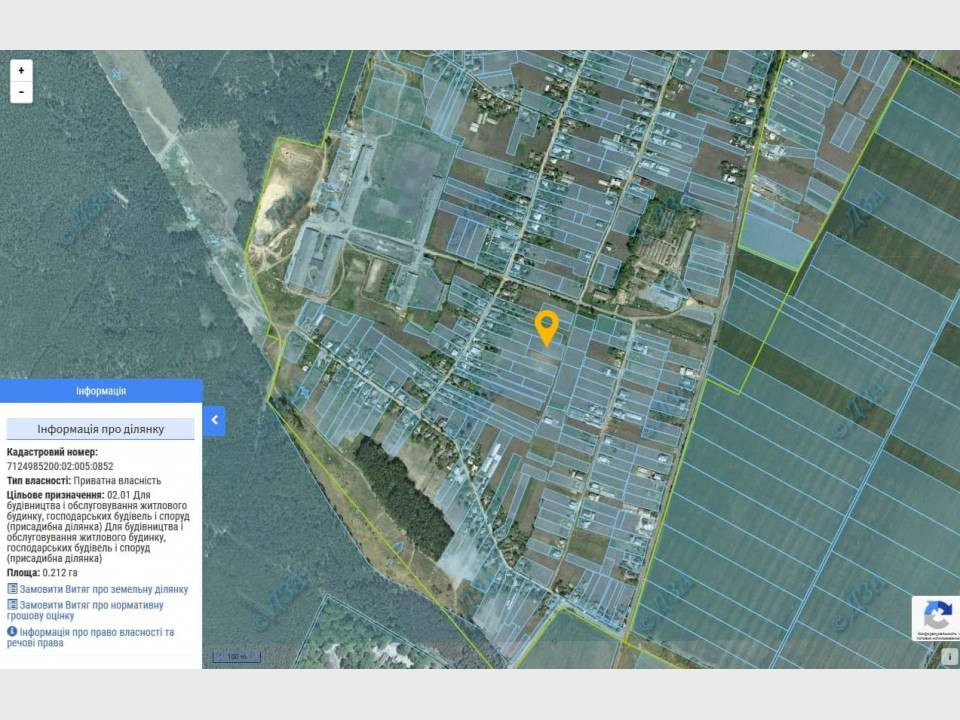
Task: Click the Приватна власність ownership text
Action: [118, 481]
